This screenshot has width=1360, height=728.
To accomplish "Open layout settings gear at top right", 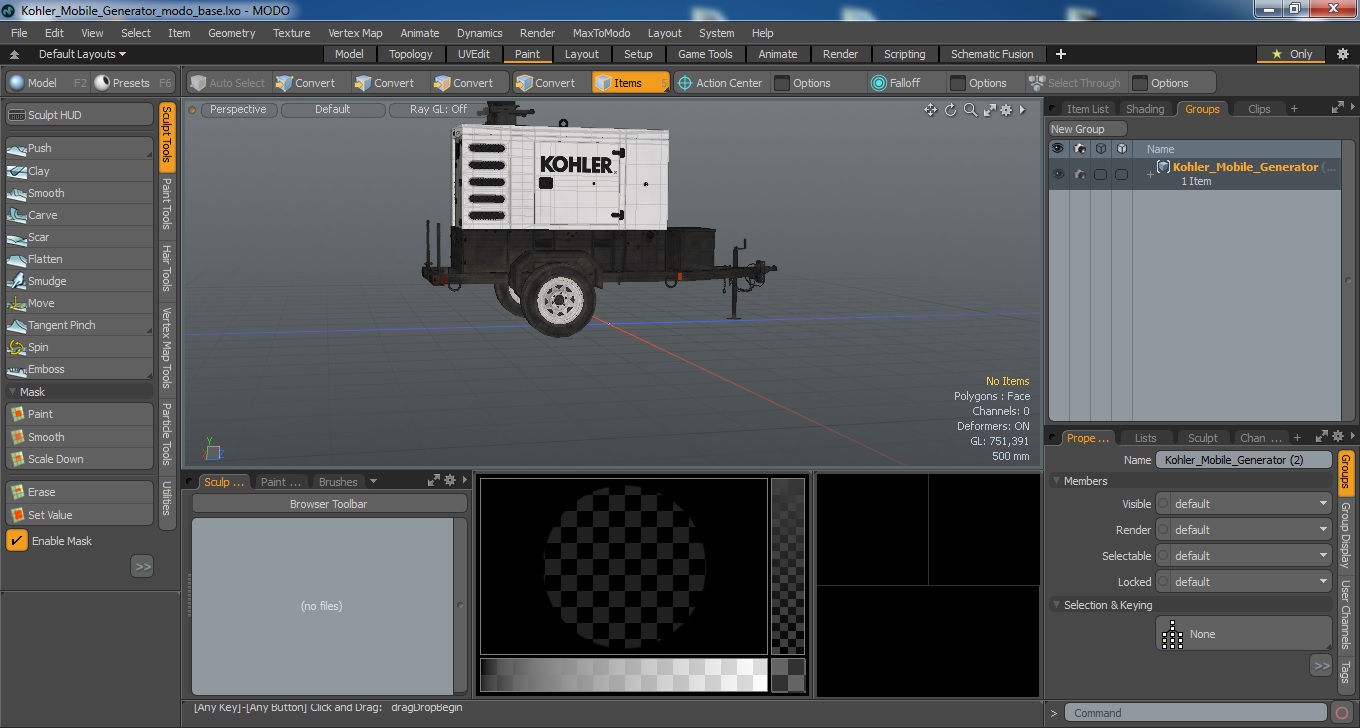I will [1342, 54].
